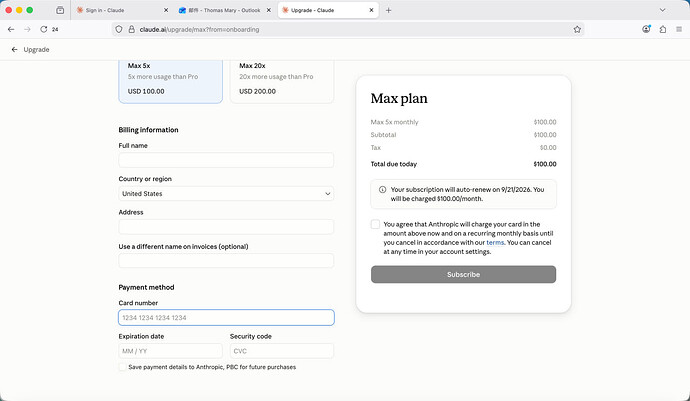The image size is (690, 401).
Task: Close the Thomas Mary - Outlook tab
Action: (x=268, y=10)
